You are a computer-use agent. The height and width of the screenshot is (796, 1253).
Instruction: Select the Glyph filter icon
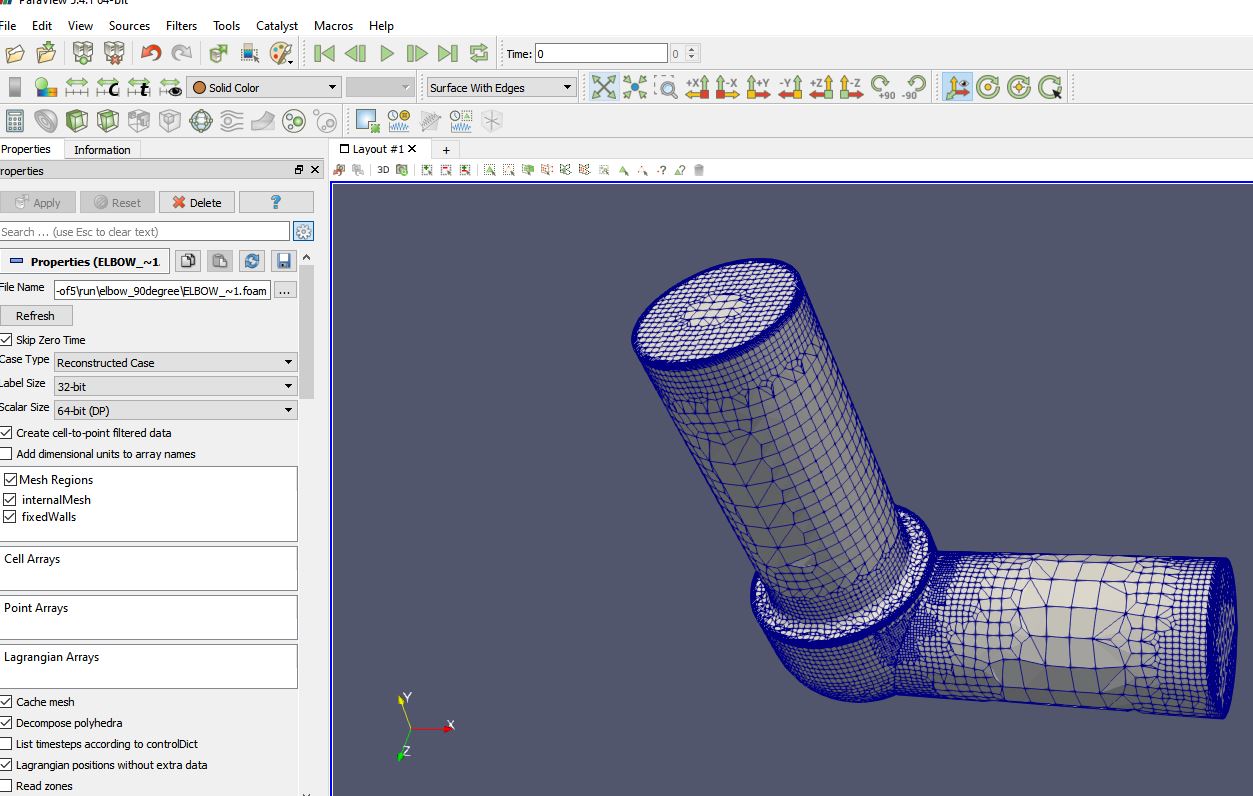click(202, 120)
